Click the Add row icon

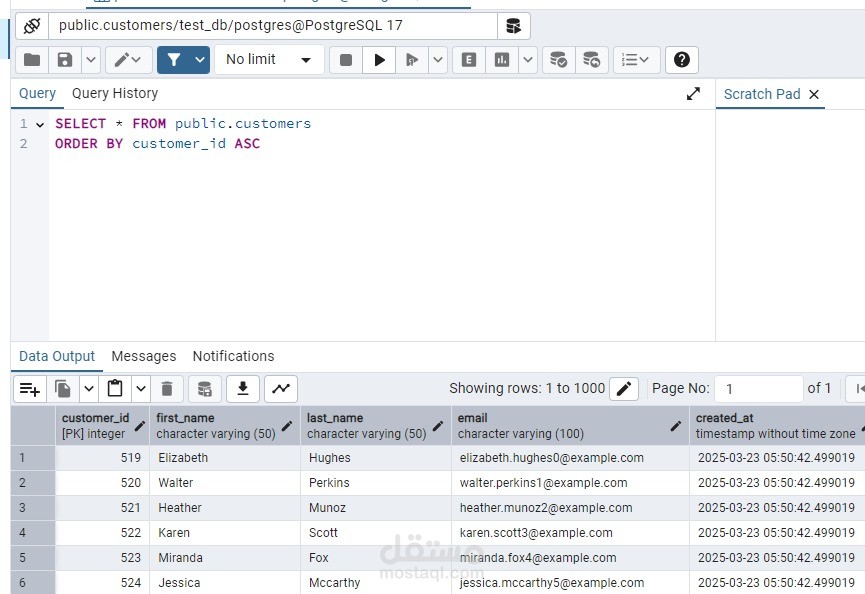click(30, 389)
